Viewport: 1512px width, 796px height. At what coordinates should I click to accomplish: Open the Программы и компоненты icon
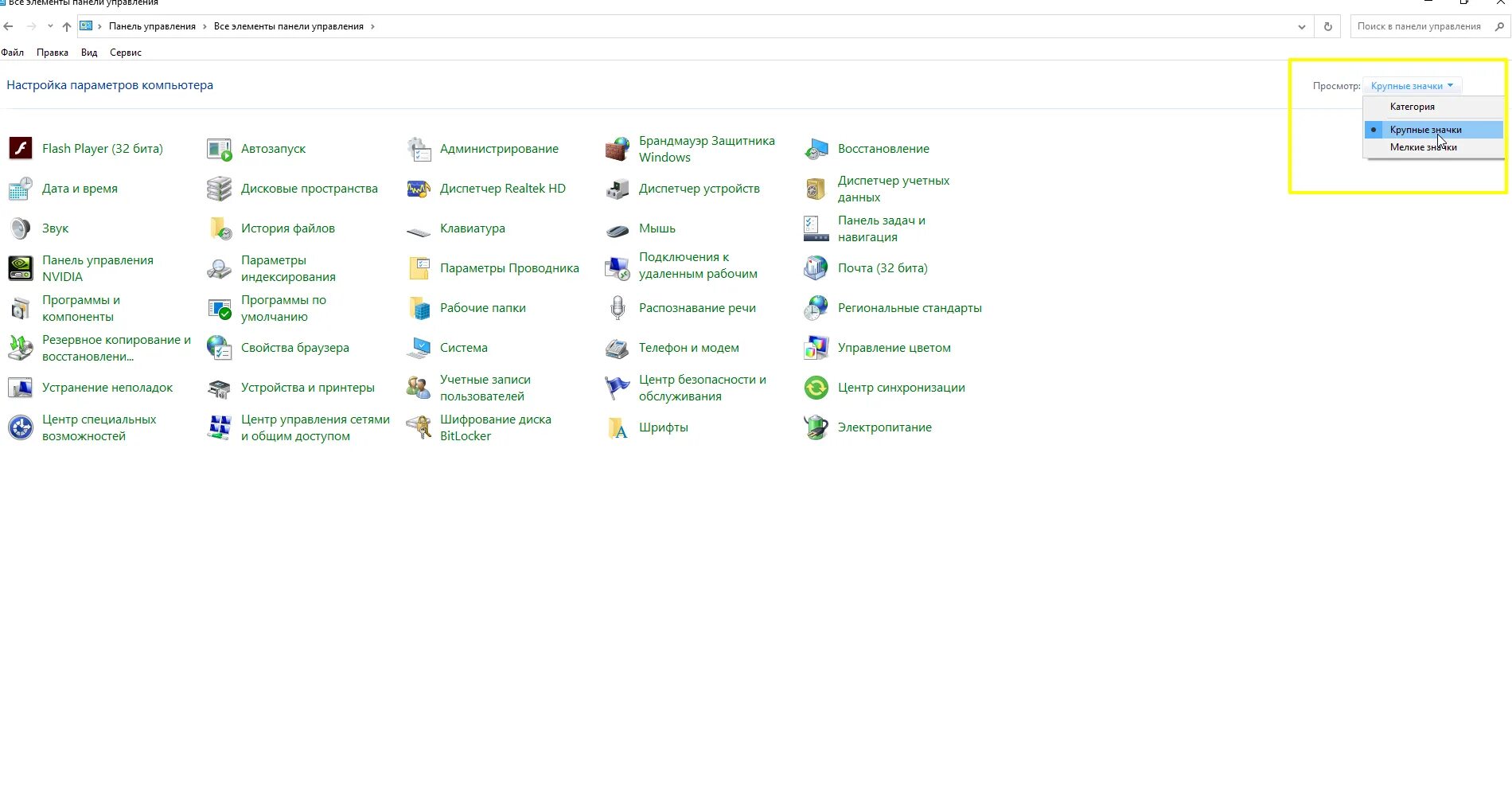click(20, 308)
